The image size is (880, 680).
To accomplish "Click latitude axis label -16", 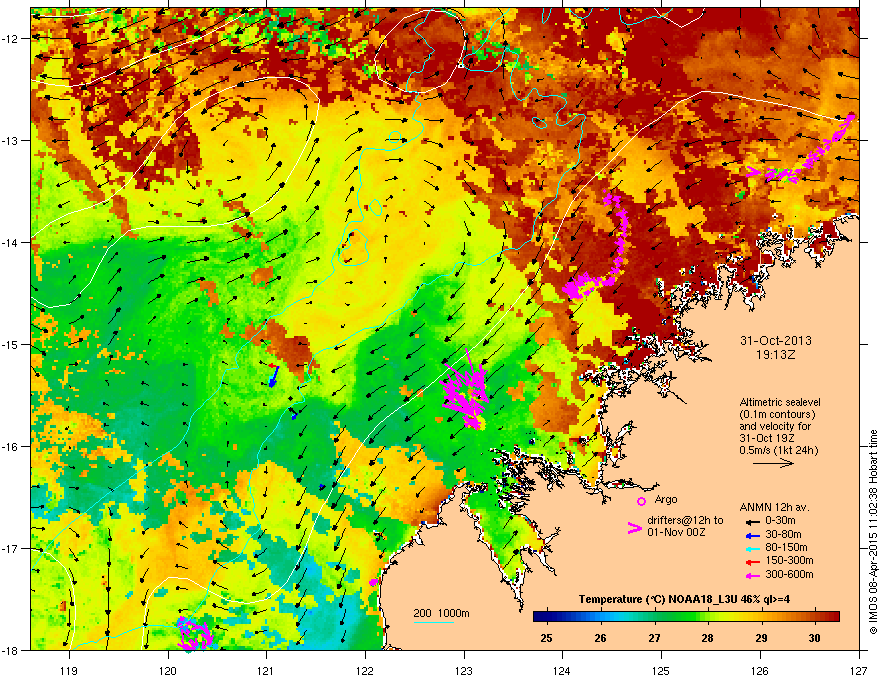I will click(11, 446).
